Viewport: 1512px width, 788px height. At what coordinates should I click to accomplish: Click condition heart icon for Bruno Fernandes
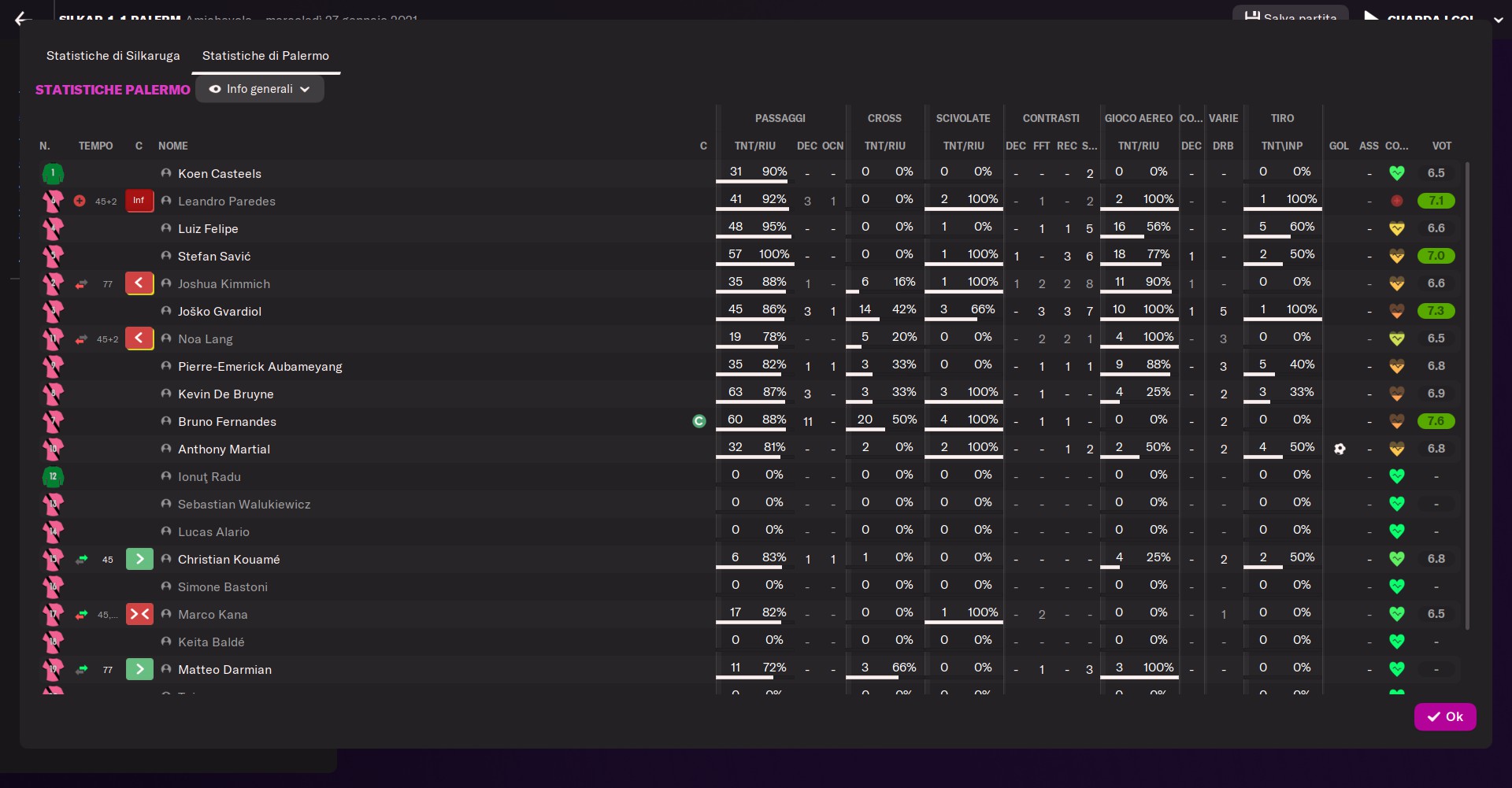tap(1397, 421)
